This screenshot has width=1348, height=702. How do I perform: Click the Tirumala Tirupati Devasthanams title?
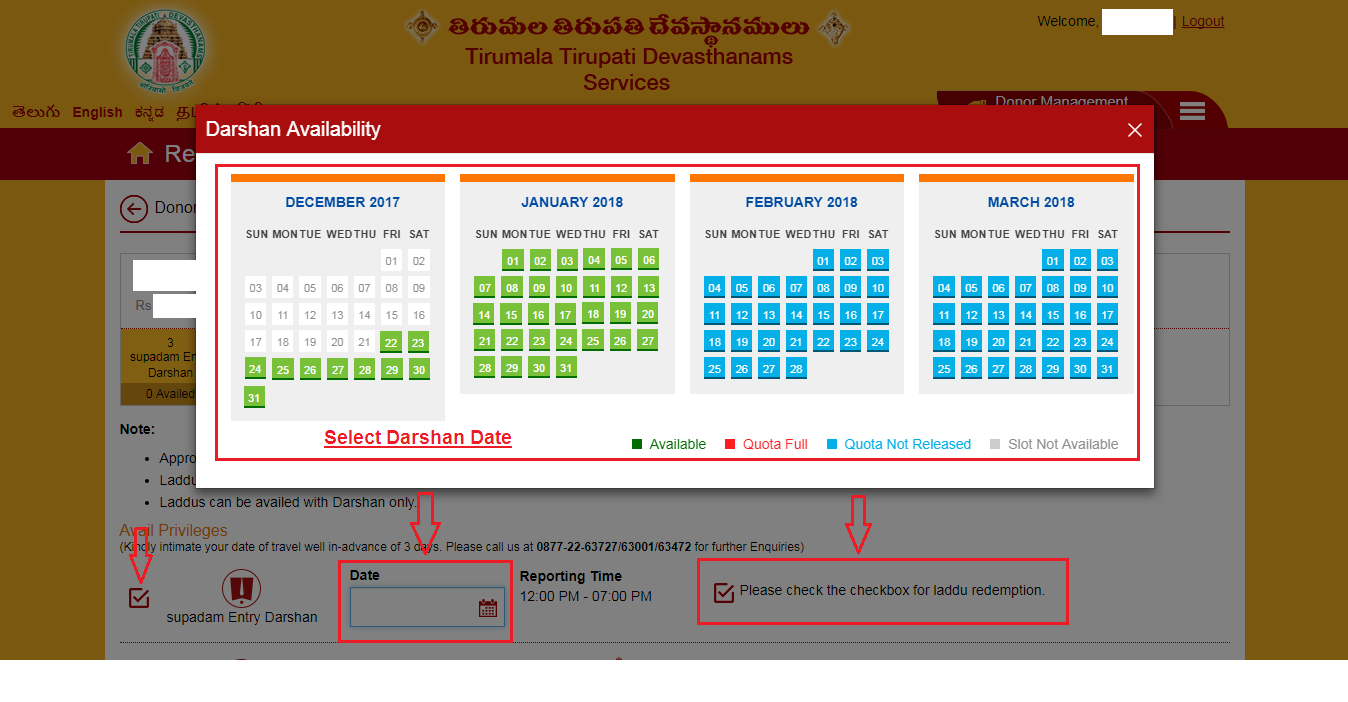[628, 56]
